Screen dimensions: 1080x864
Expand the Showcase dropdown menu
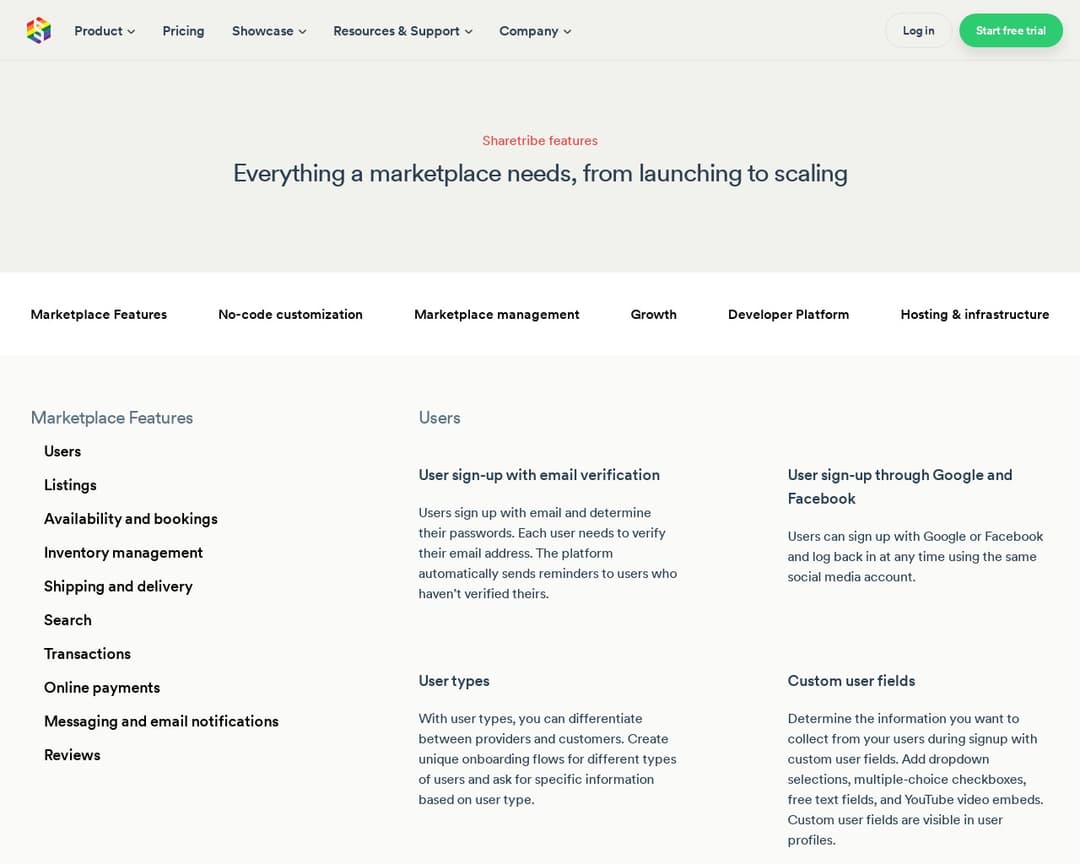pos(269,31)
